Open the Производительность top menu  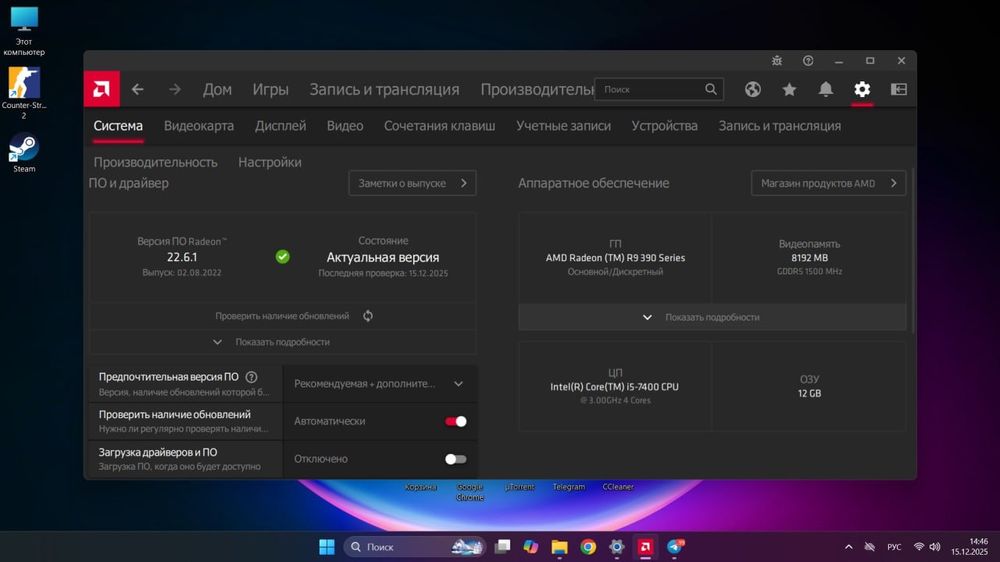click(x=537, y=89)
